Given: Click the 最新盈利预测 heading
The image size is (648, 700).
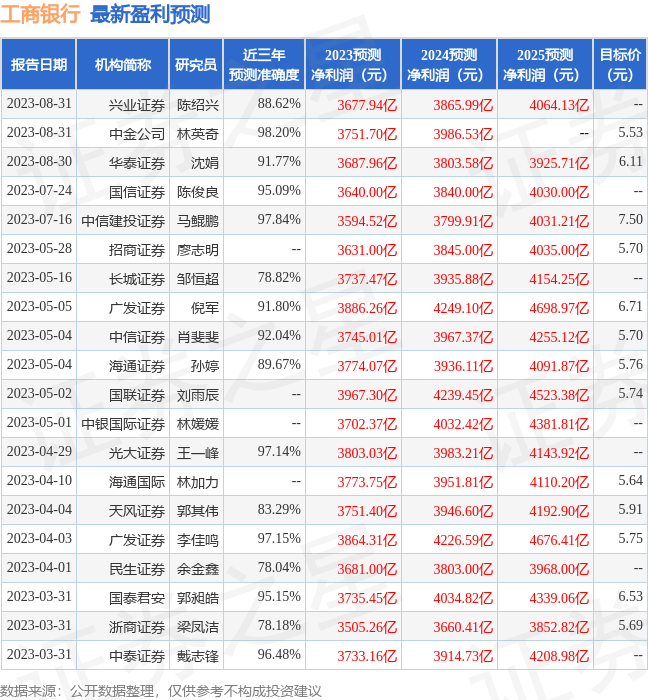Looking at the screenshot, I should tap(150, 14).
